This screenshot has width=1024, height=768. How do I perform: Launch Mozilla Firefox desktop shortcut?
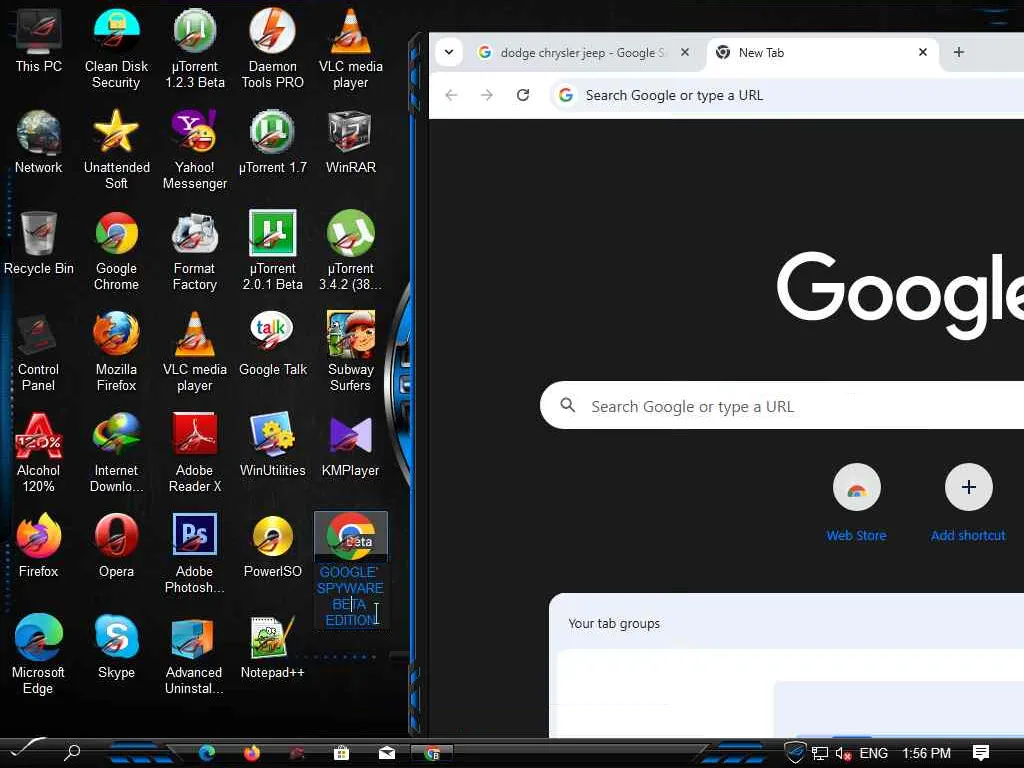pos(116,351)
